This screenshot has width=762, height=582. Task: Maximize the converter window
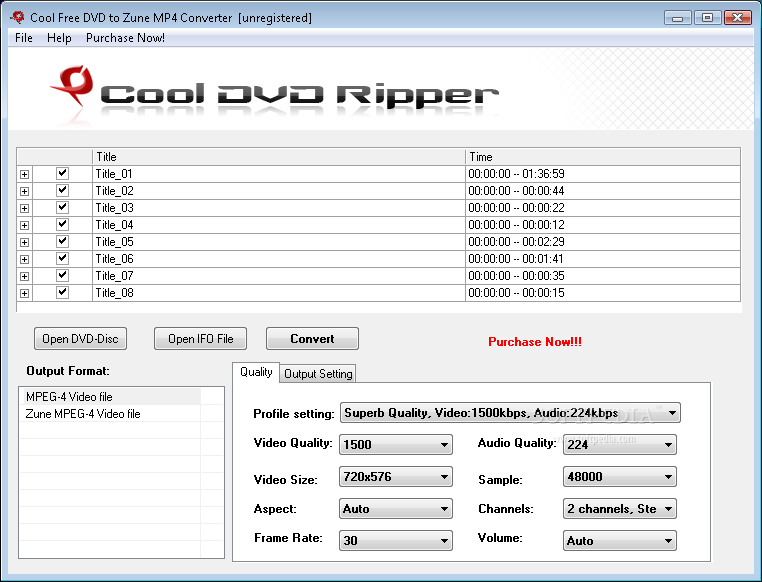708,17
